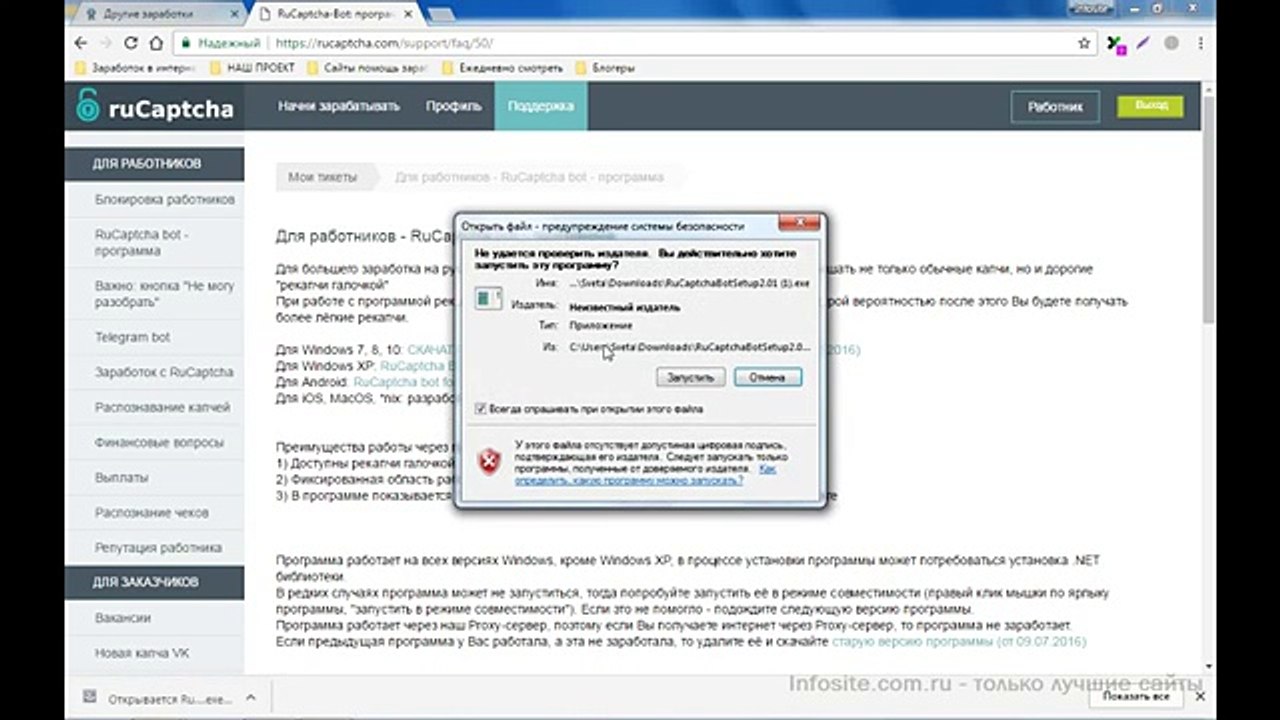Click the 'ДЛЯ ЗАКАЗЧИКОВ' sidebar header

[x=155, y=582]
